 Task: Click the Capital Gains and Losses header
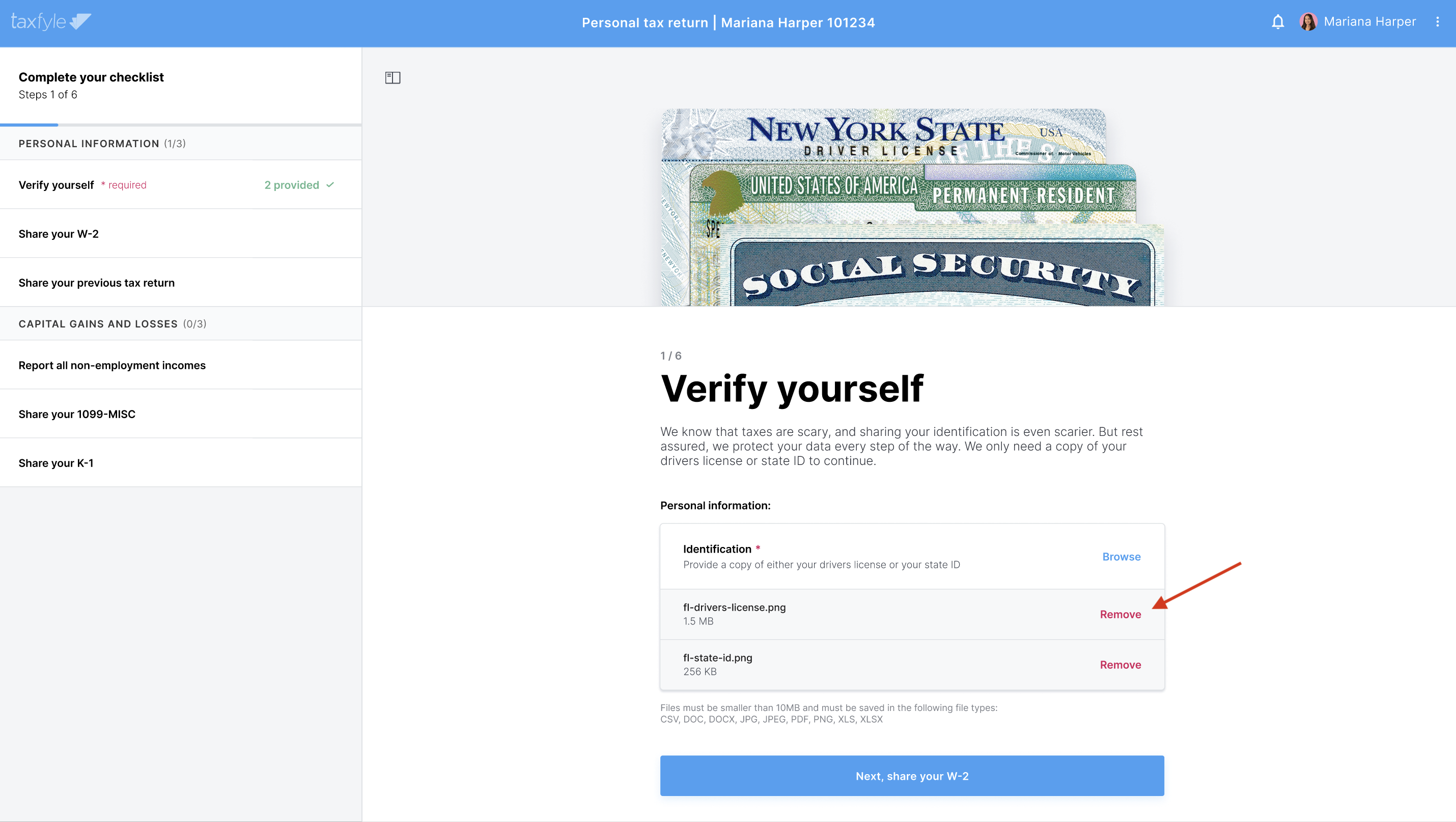click(181, 324)
